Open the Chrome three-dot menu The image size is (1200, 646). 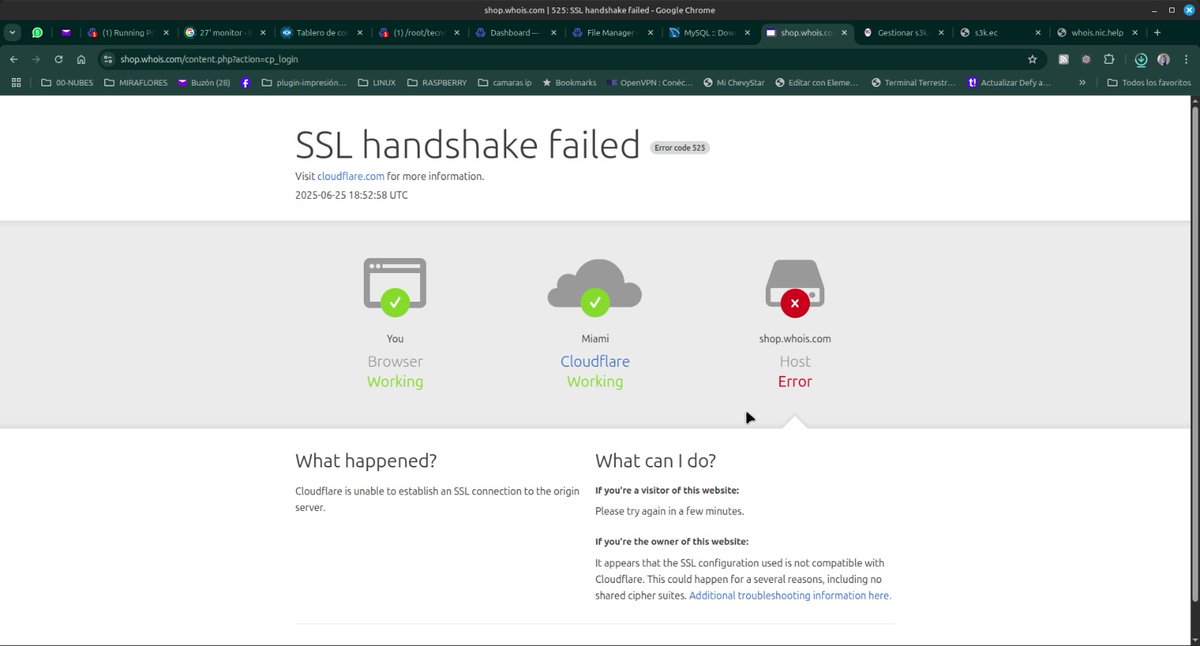(1185, 59)
